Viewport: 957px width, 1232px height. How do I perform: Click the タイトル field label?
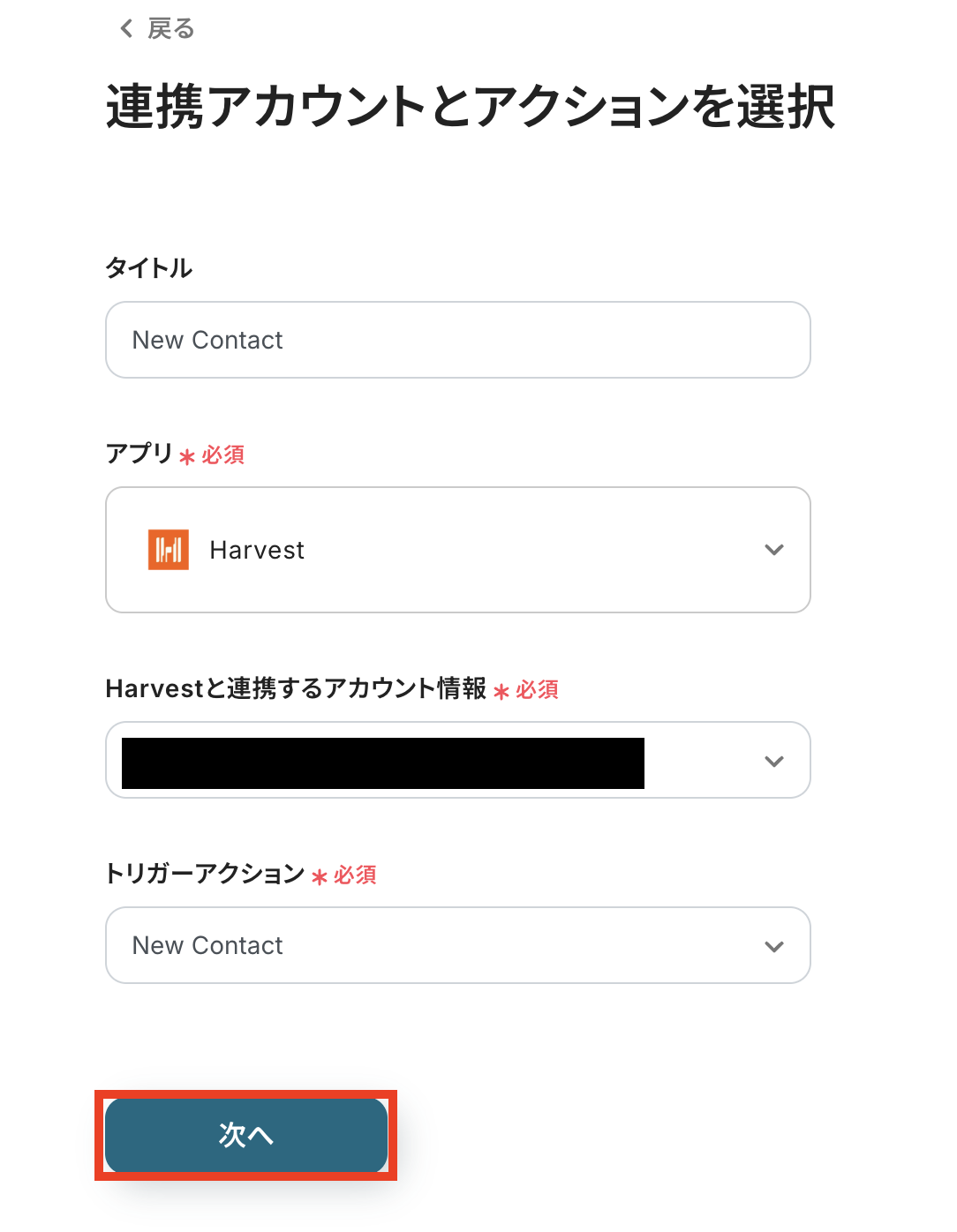[149, 268]
